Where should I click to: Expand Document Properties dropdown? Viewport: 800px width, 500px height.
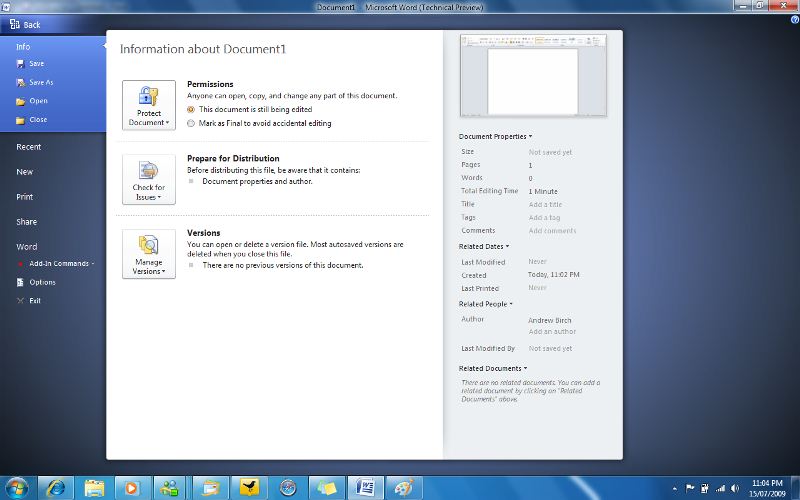click(495, 137)
